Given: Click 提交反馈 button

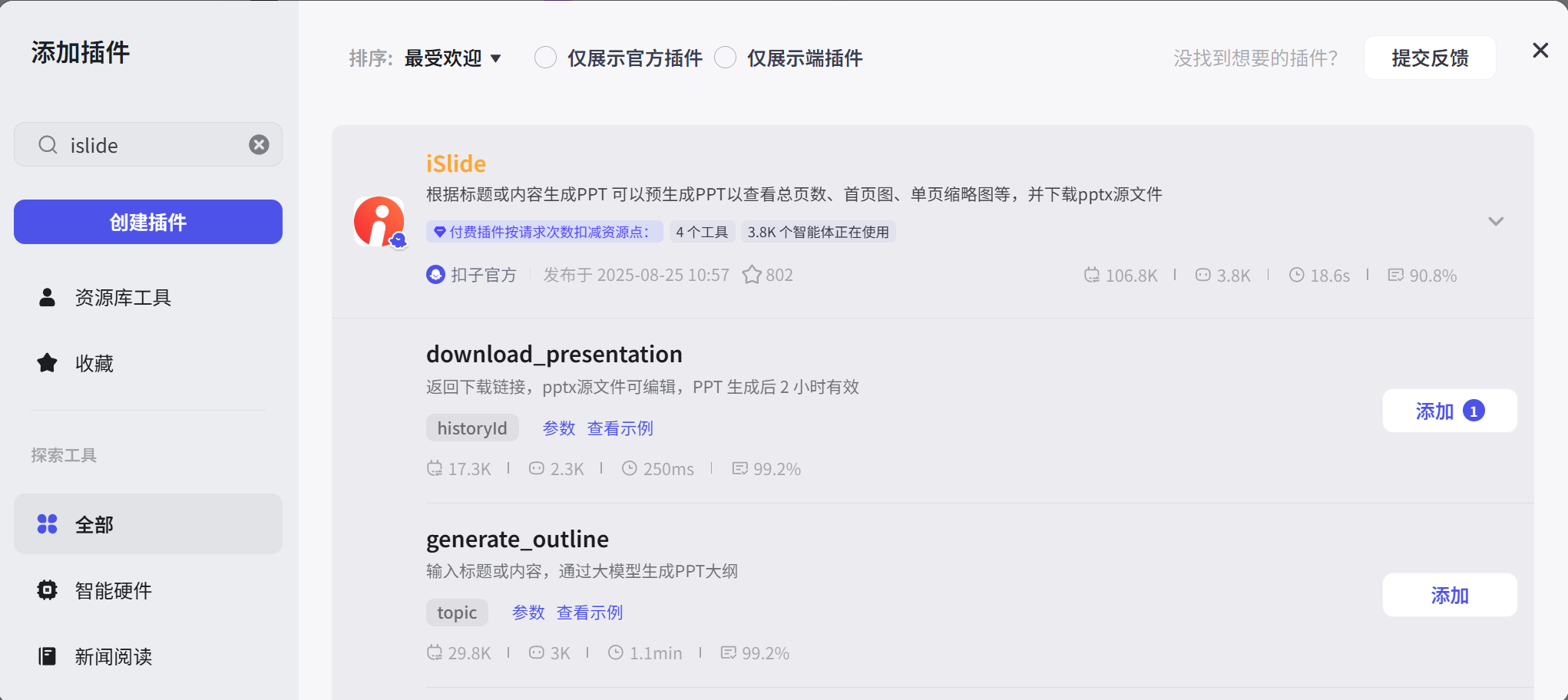Looking at the screenshot, I should (1429, 58).
